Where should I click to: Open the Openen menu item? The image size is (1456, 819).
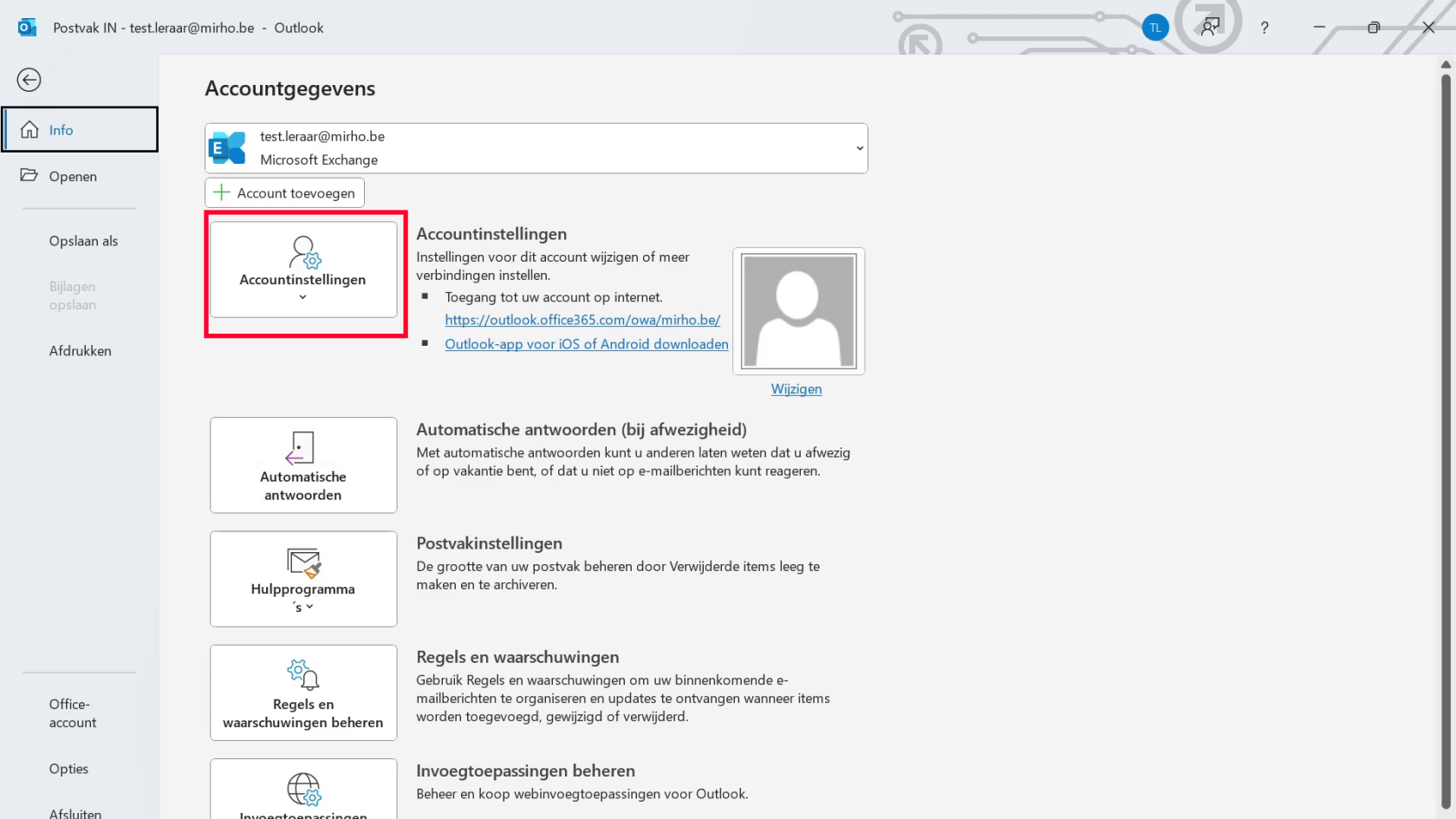[73, 176]
